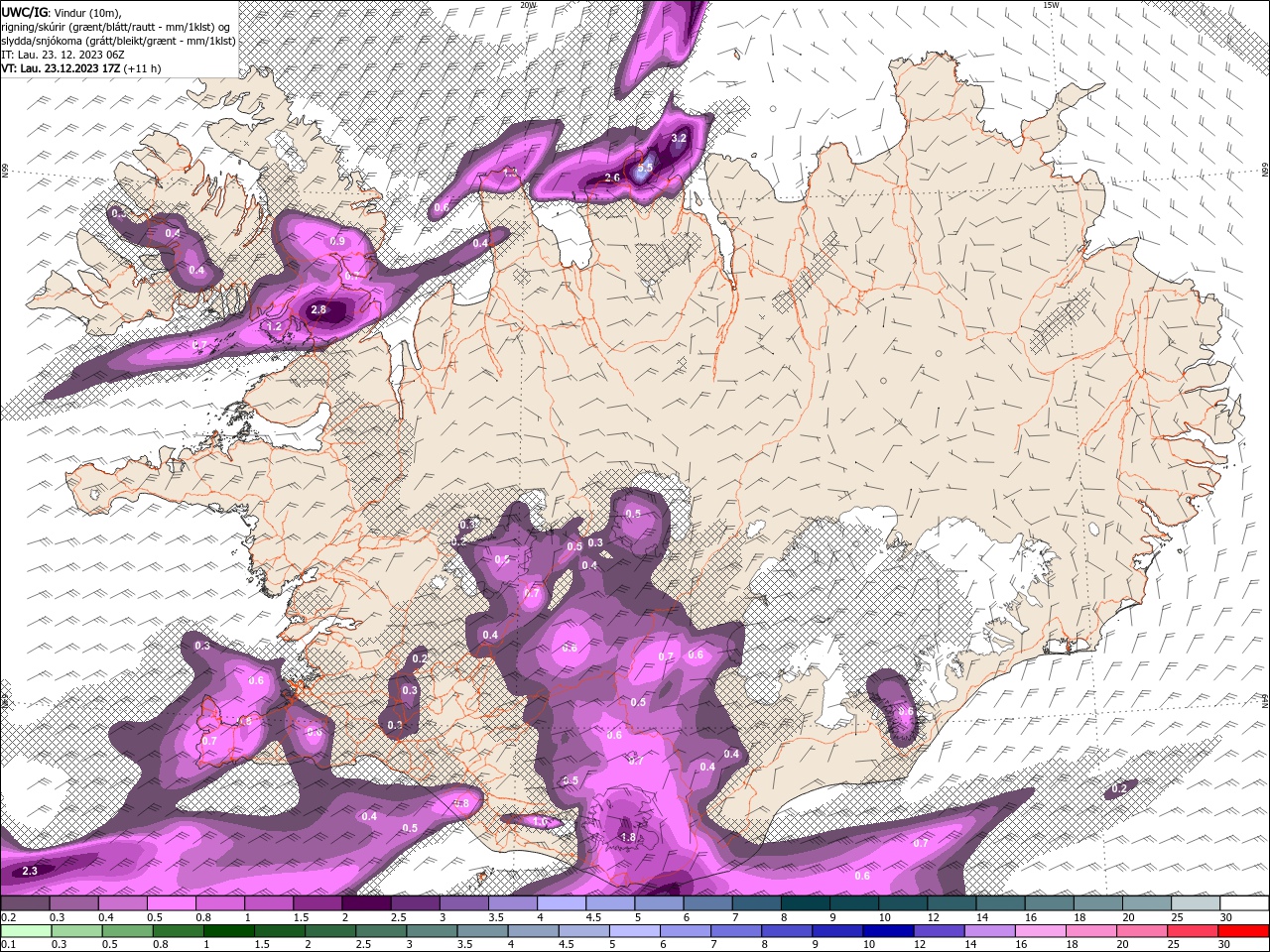The height and width of the screenshot is (952, 1270).
Task: Click the '5.5' precipitation maximum on the map
Action: [645, 169]
